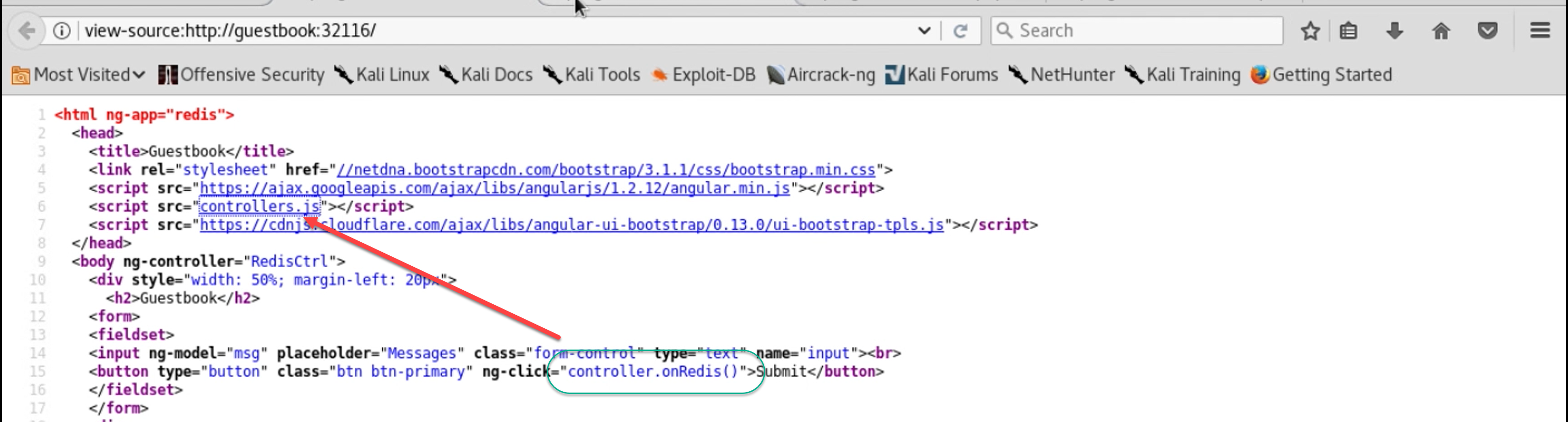Open the Offensive Security bookmark
1568x422 pixels.
tap(241, 75)
